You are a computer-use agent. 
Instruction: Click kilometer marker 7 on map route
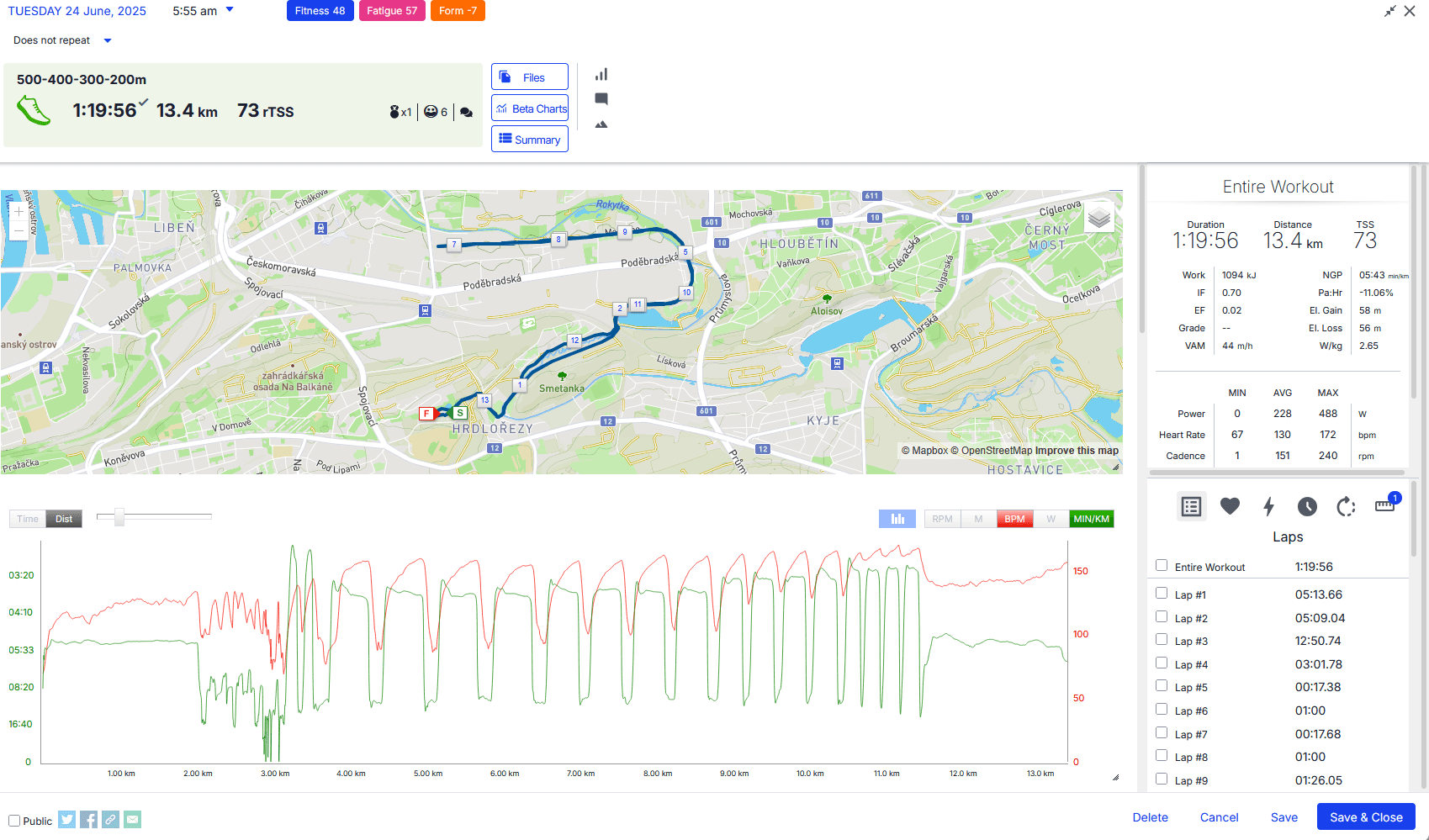pos(454,245)
